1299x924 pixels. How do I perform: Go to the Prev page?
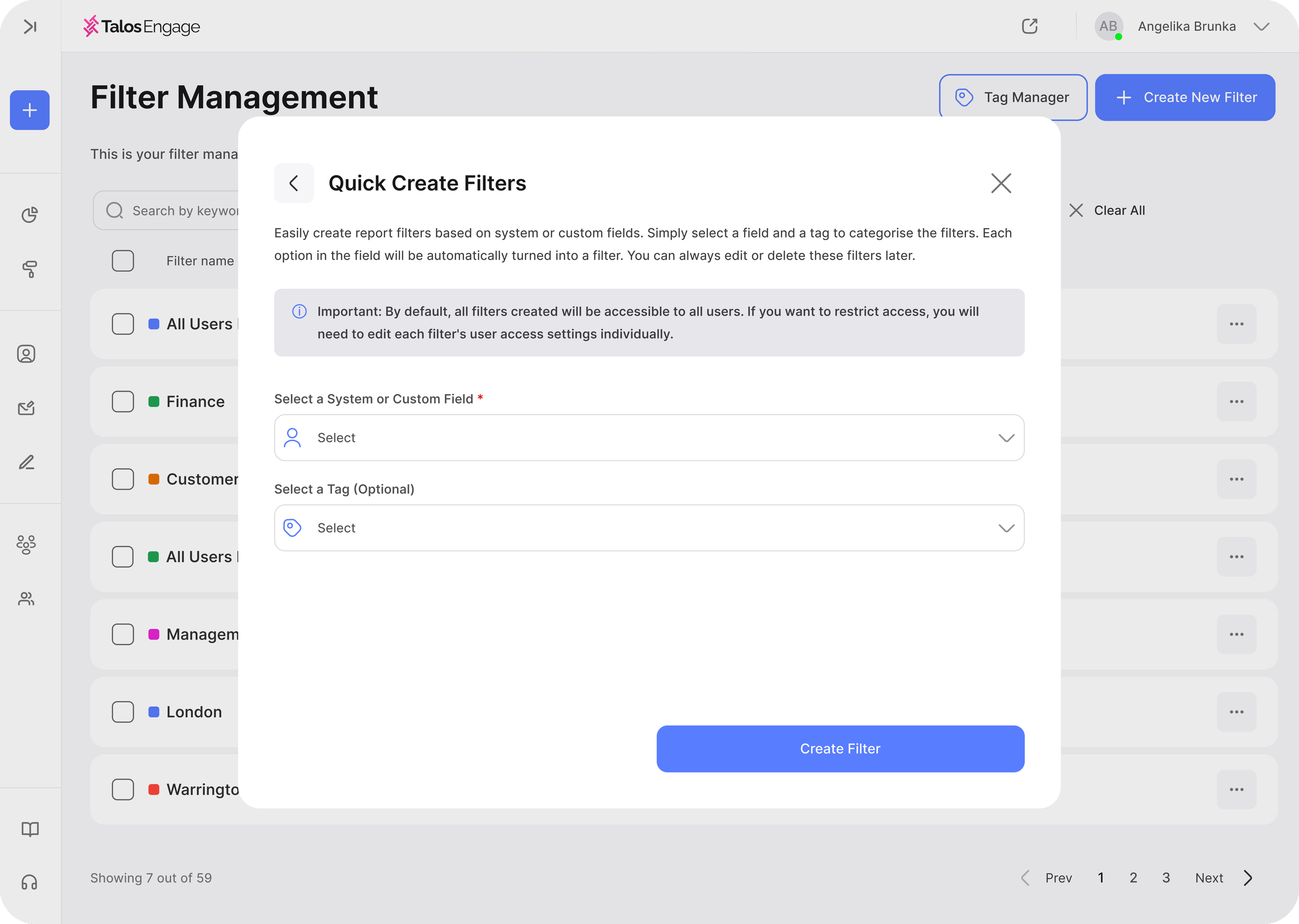click(x=1046, y=878)
